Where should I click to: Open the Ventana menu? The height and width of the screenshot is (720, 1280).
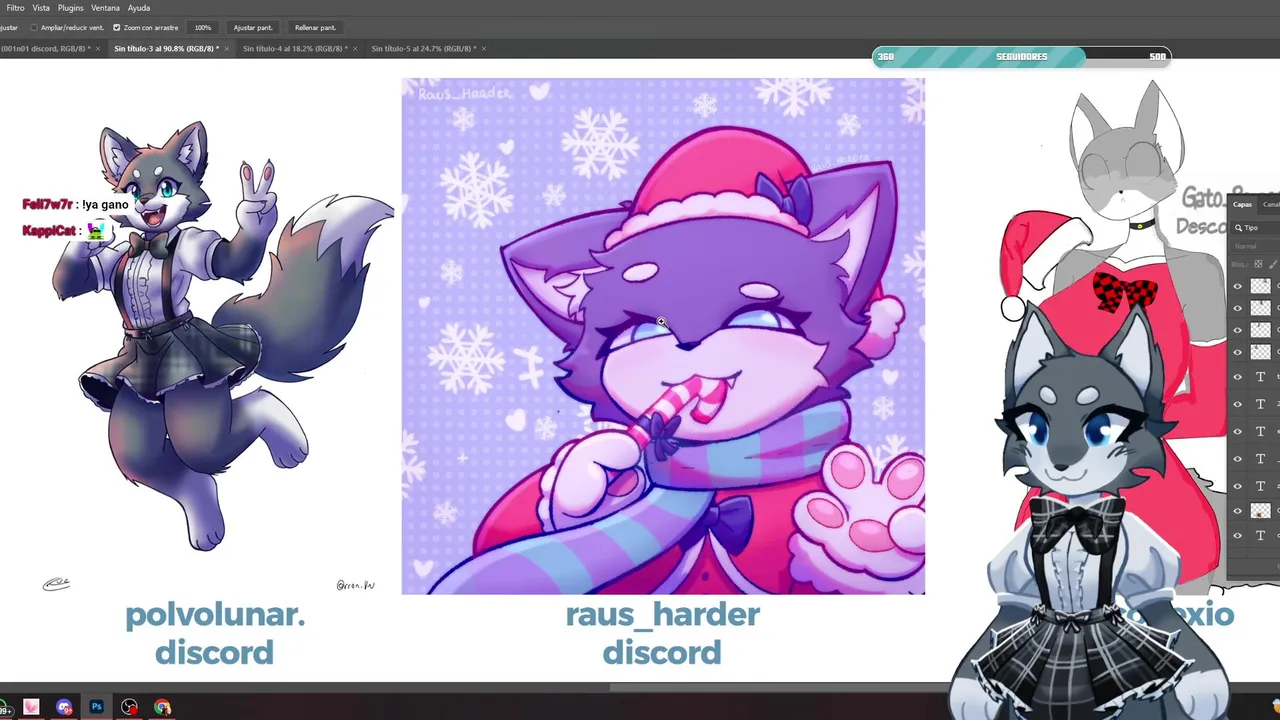coord(105,8)
